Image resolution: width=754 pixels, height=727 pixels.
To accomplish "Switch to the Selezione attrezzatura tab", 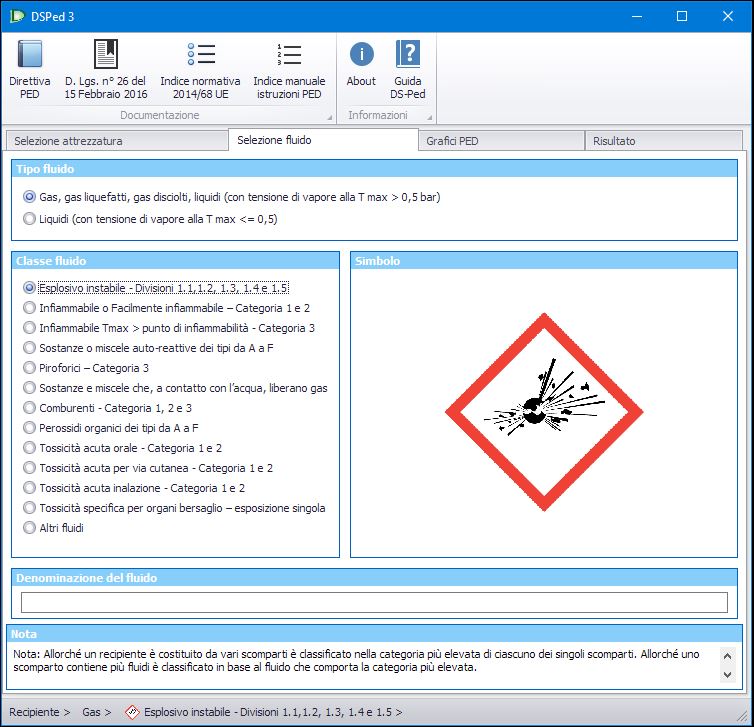I will pos(117,141).
